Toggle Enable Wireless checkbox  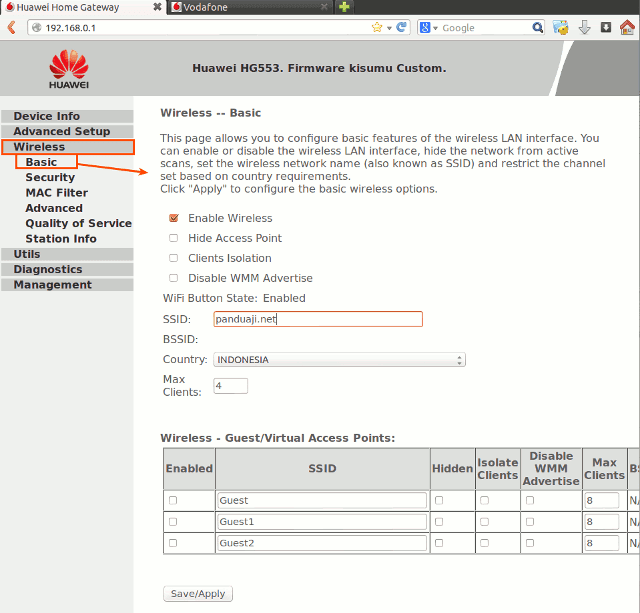tap(174, 218)
